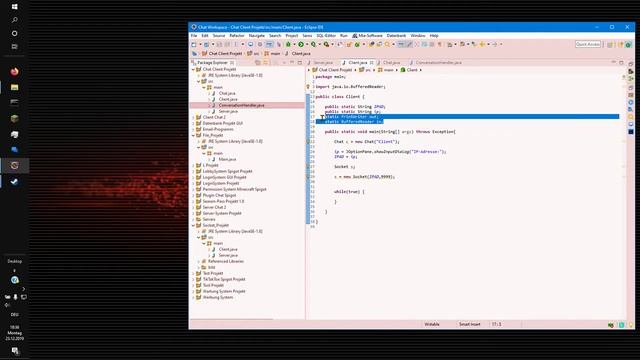Expand the Client Chat 2 project

[193, 117]
